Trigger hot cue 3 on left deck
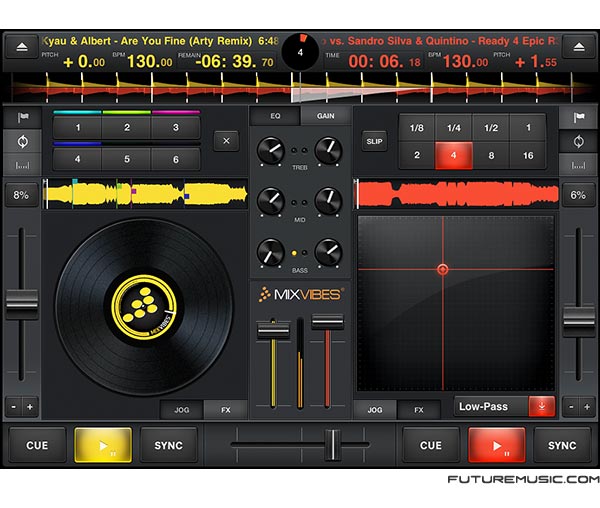Screen dimensions: 600x508 point(176,127)
